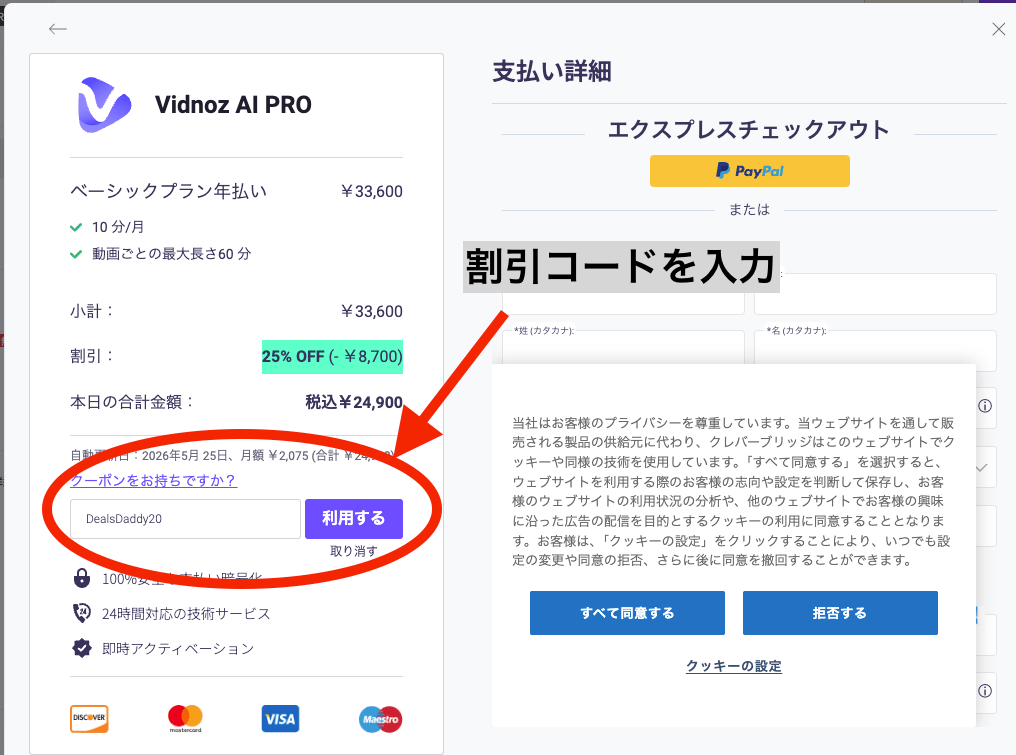1016x755 pixels.
Task: Click the upper info circle icon
Action: pyautogui.click(x=985, y=406)
